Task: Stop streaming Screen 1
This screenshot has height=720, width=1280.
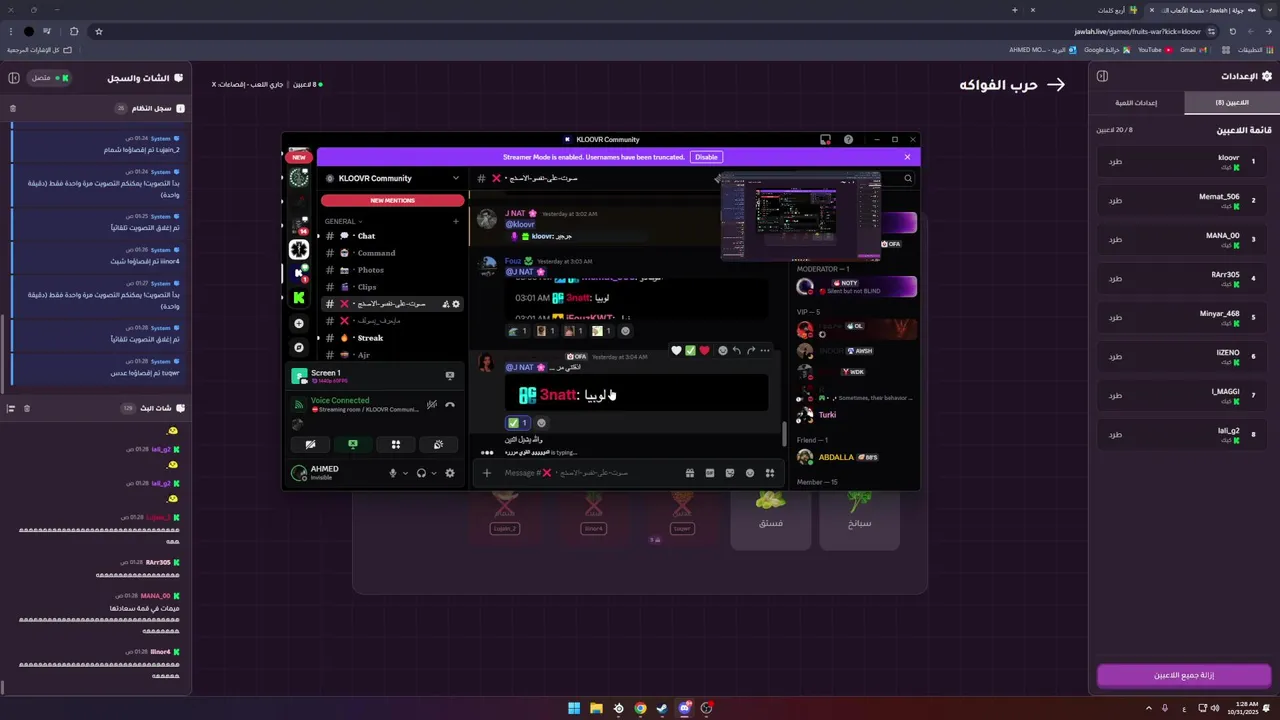Action: point(449,376)
